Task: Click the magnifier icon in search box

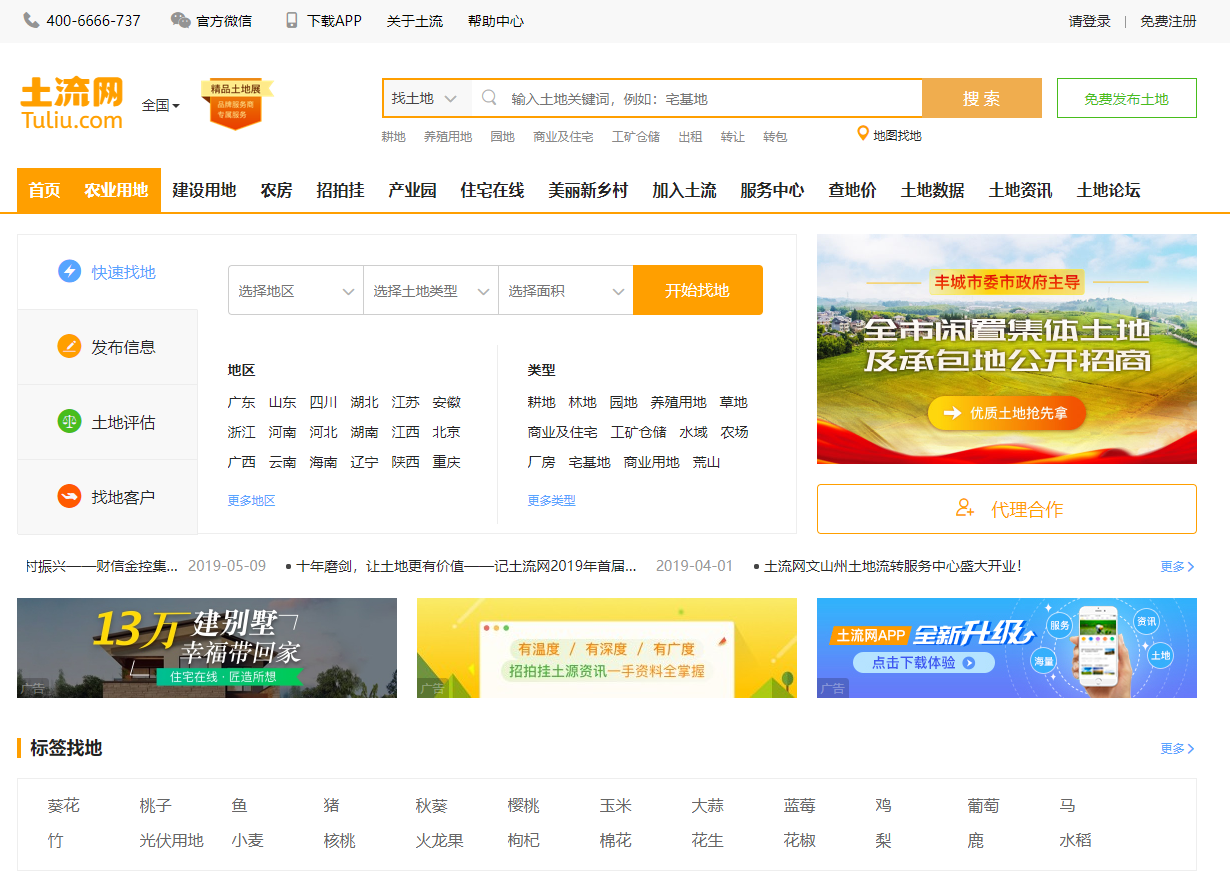Action: point(489,98)
